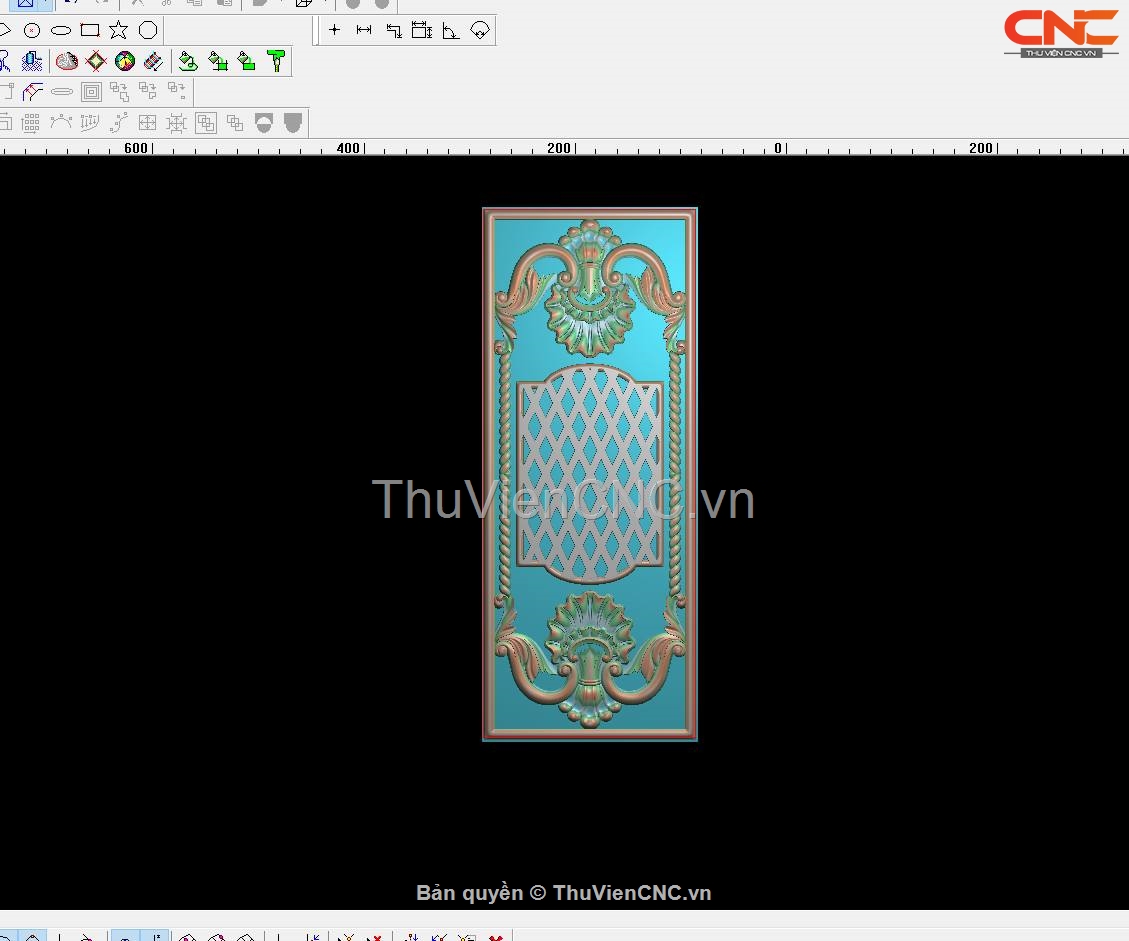Click the concentric squares offset tool
Screen dimensions: 1129x941
click(91, 92)
